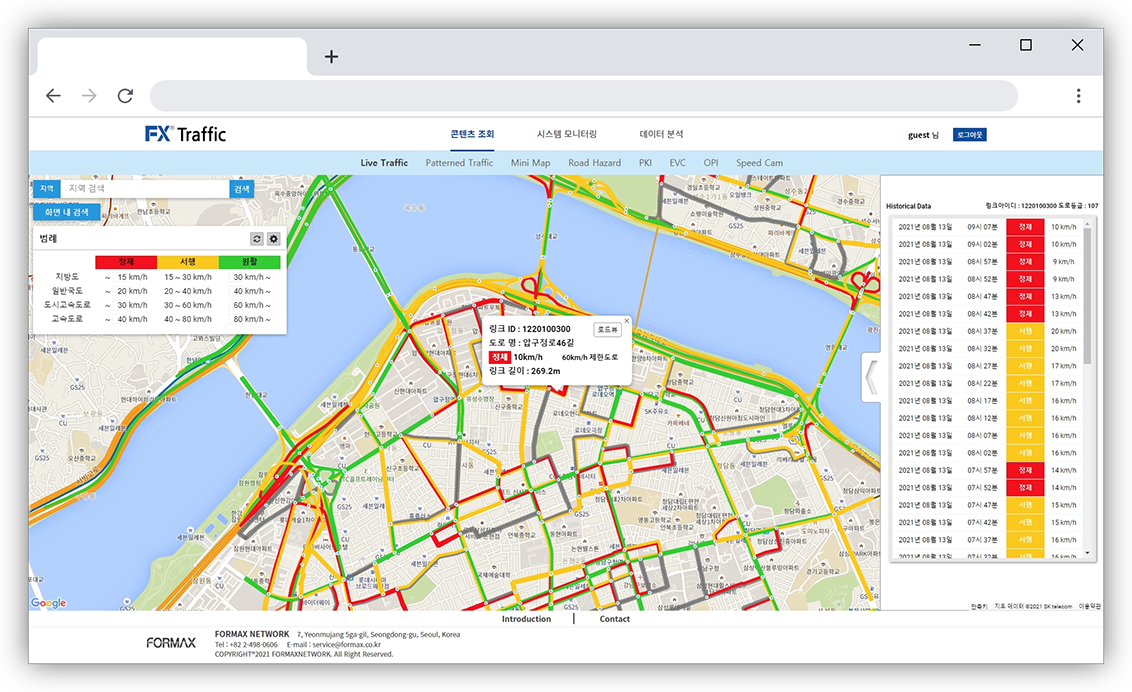The width and height of the screenshot is (1132, 692).
Task: Click the red 정체 legend color
Action: pyautogui.click(x=126, y=262)
